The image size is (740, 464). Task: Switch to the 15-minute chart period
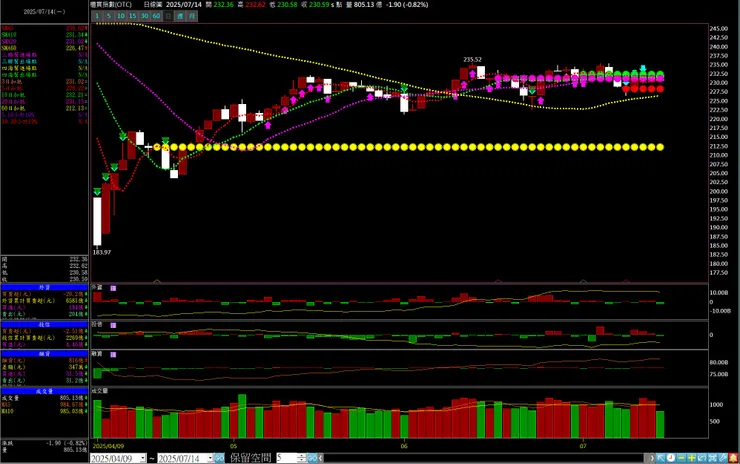(133, 16)
